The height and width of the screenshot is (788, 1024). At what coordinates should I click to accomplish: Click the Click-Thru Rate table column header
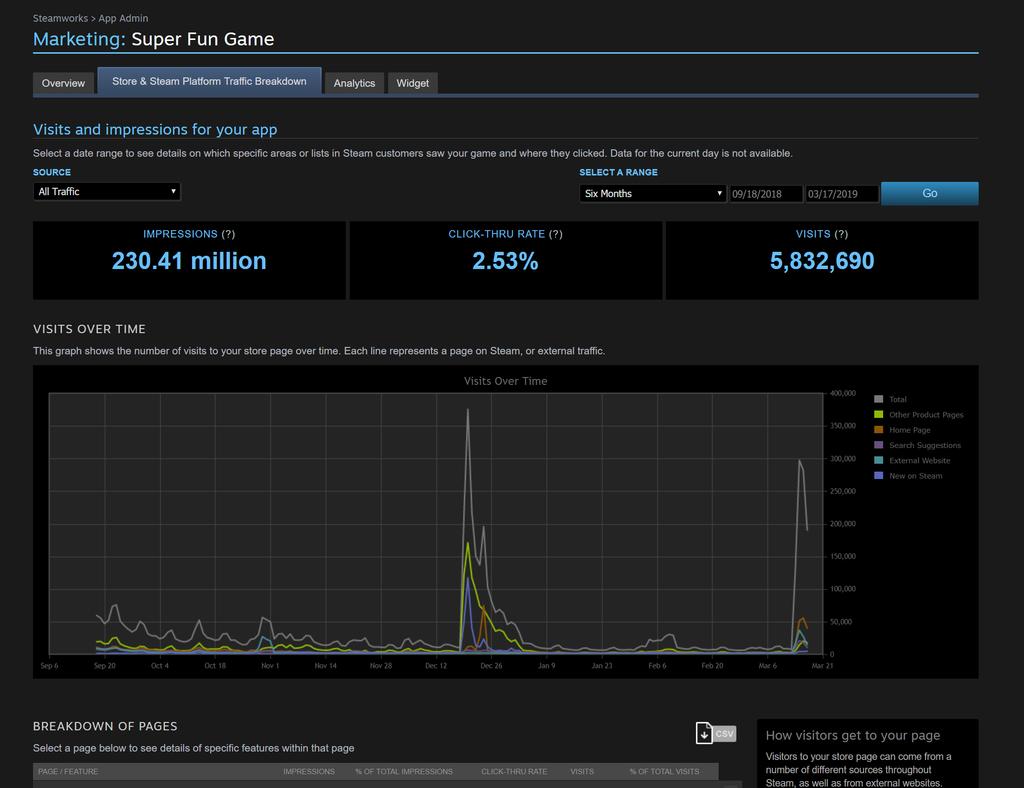(514, 772)
